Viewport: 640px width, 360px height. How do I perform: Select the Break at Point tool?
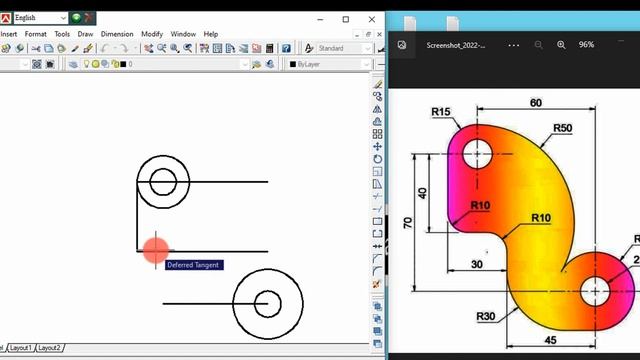[378, 221]
